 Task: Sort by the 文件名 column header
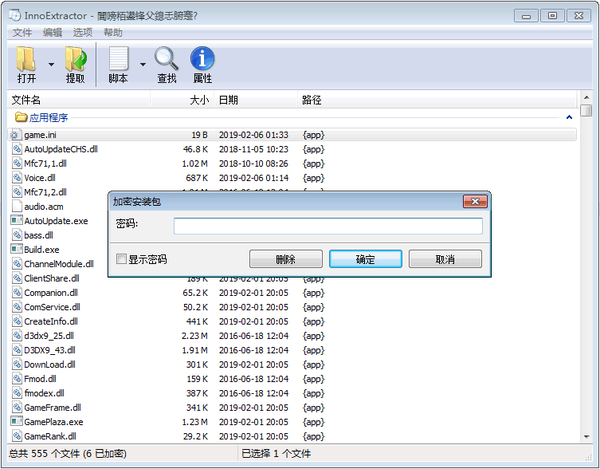point(79,100)
